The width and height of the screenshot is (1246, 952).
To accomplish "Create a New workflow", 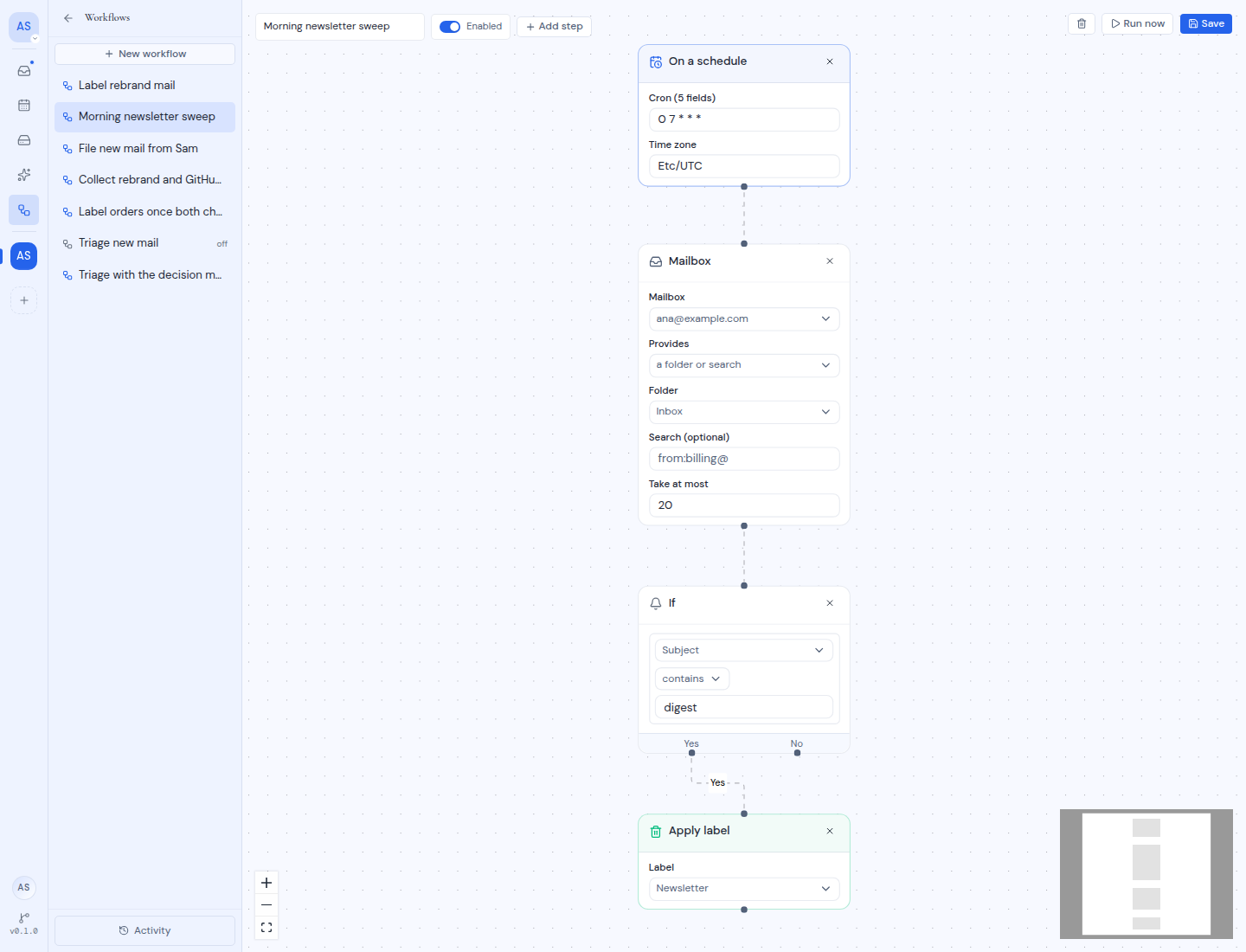I will pyautogui.click(x=145, y=54).
